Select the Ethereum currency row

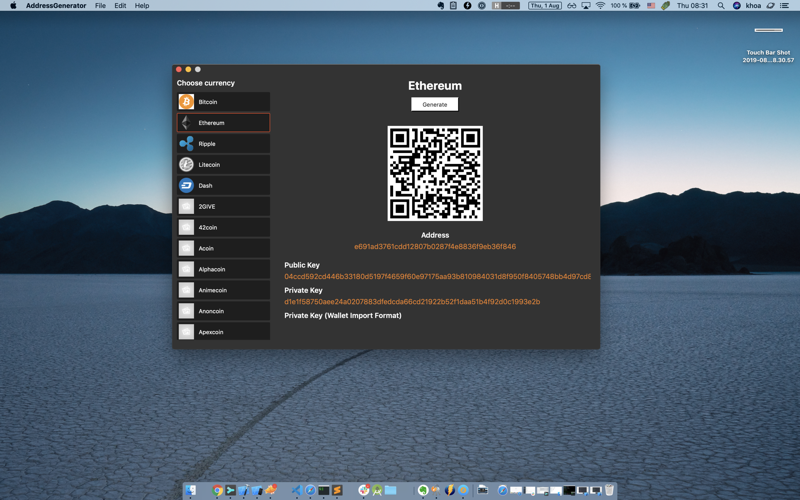(x=223, y=123)
